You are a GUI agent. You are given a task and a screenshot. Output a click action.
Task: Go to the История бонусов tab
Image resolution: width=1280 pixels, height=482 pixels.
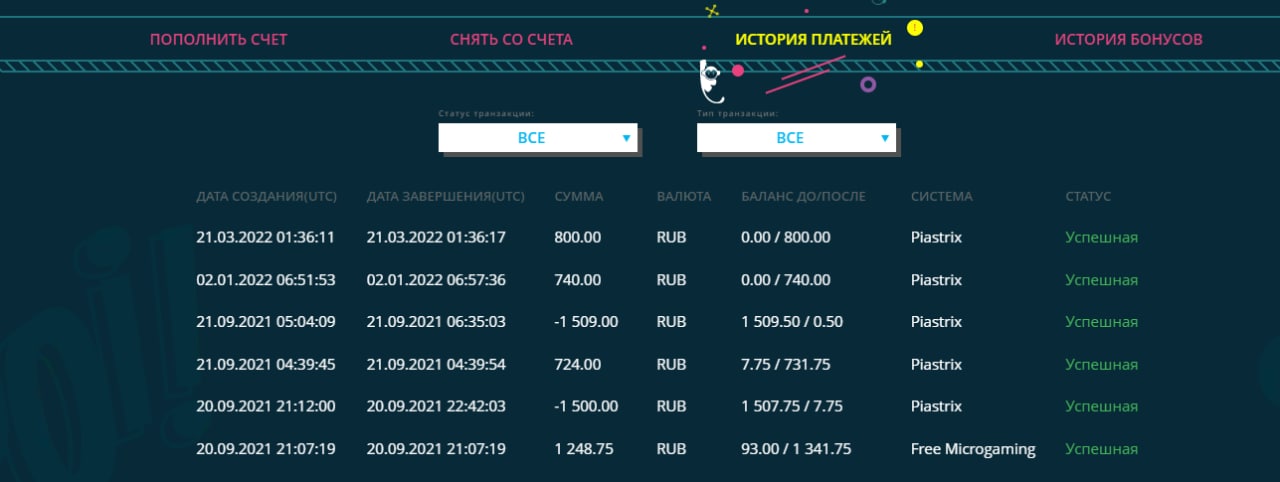1128,40
